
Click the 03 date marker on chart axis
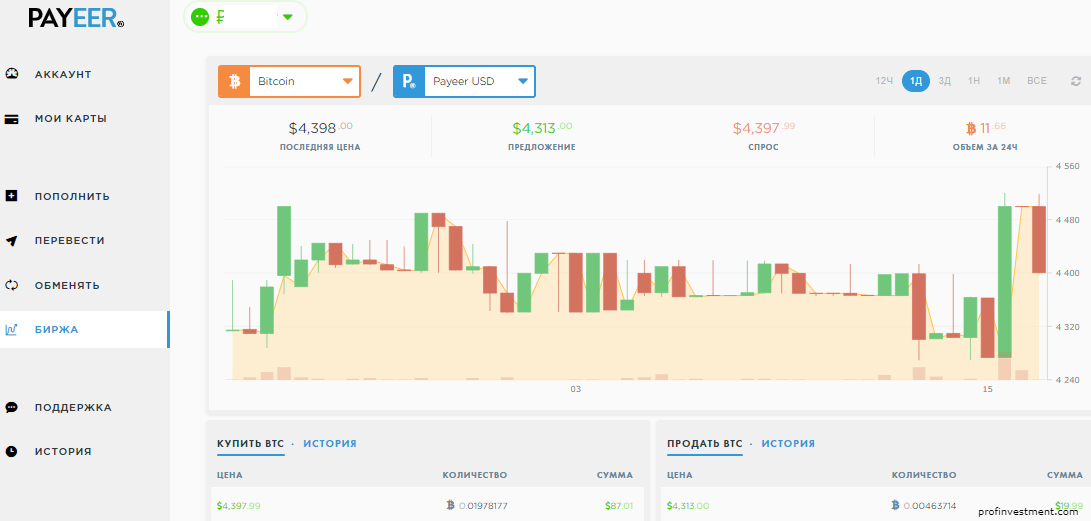point(575,390)
